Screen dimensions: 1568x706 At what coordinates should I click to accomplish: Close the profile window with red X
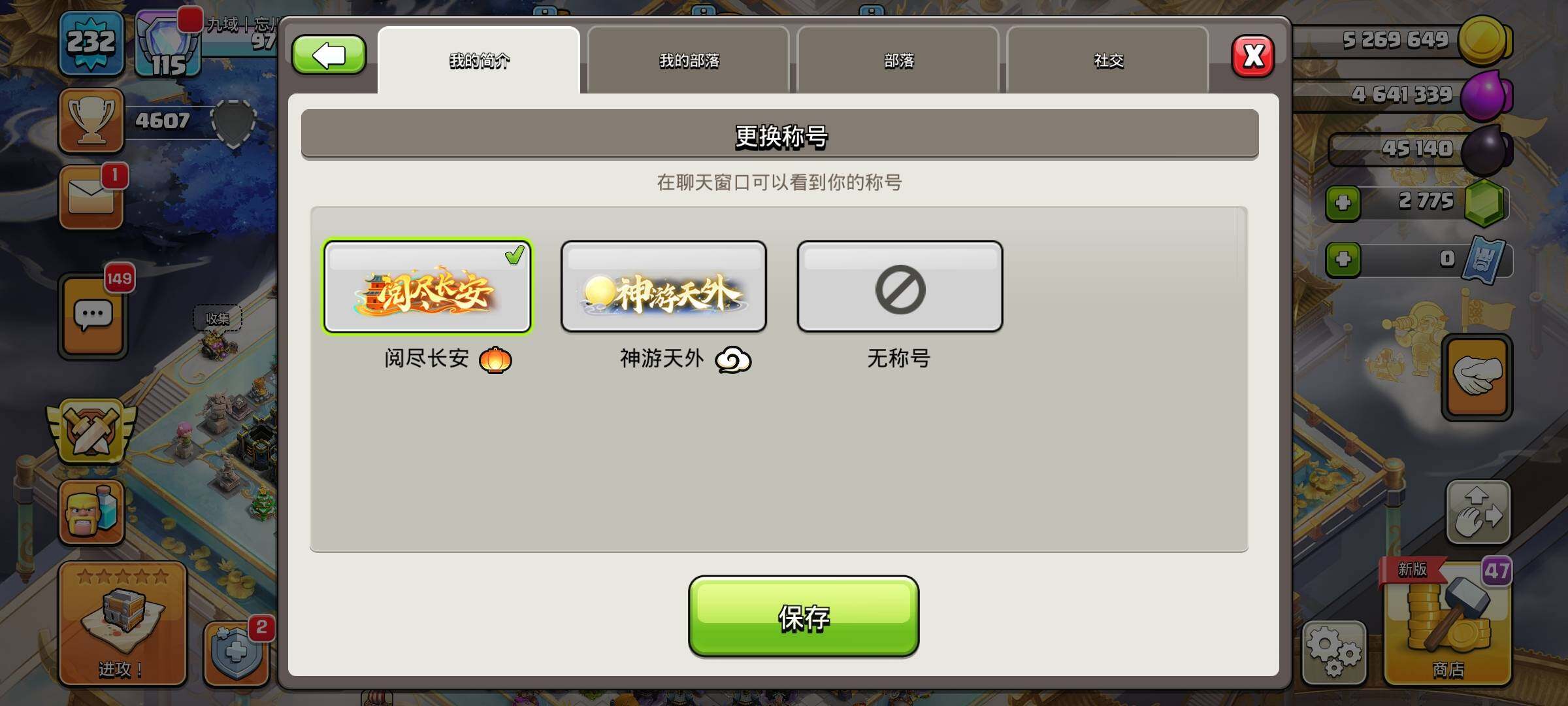[x=1252, y=56]
